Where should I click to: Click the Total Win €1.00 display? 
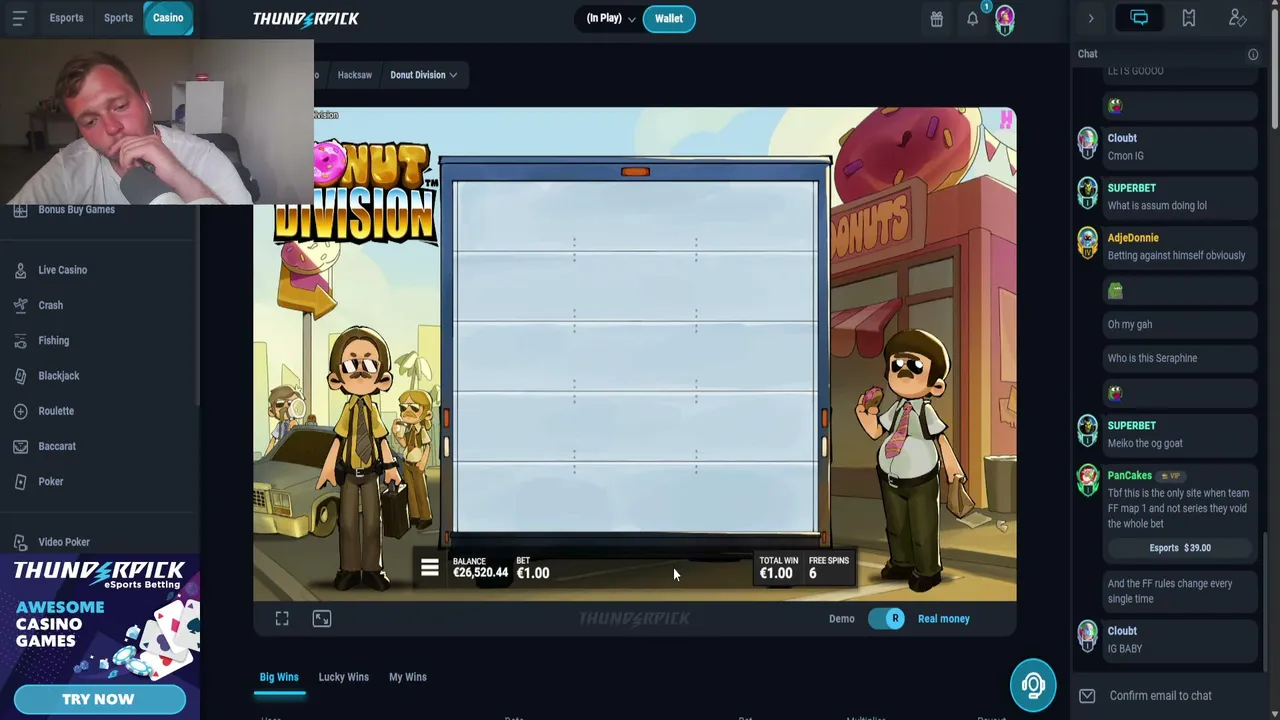click(x=778, y=568)
